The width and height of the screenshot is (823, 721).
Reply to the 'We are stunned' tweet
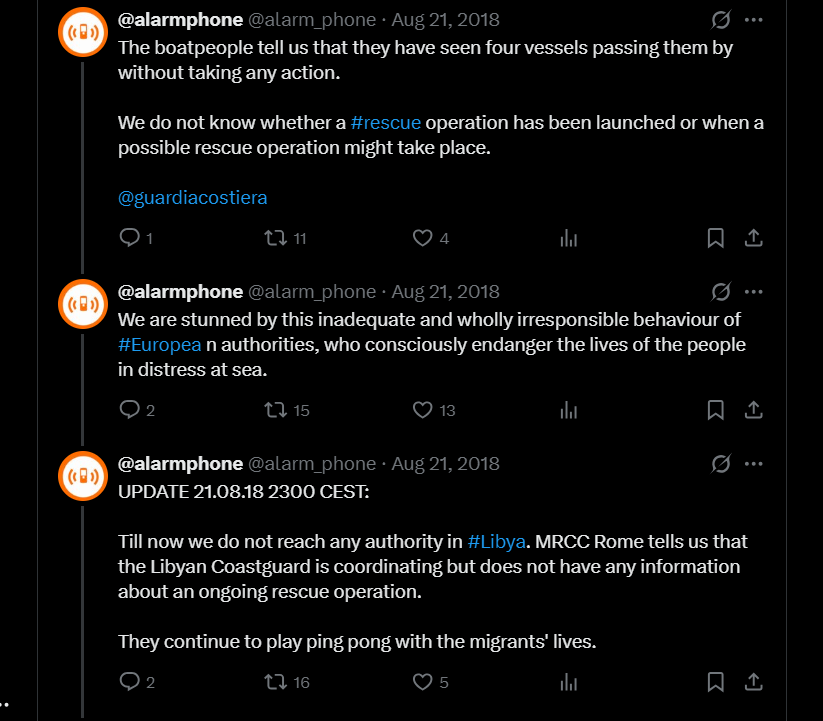pos(129,410)
